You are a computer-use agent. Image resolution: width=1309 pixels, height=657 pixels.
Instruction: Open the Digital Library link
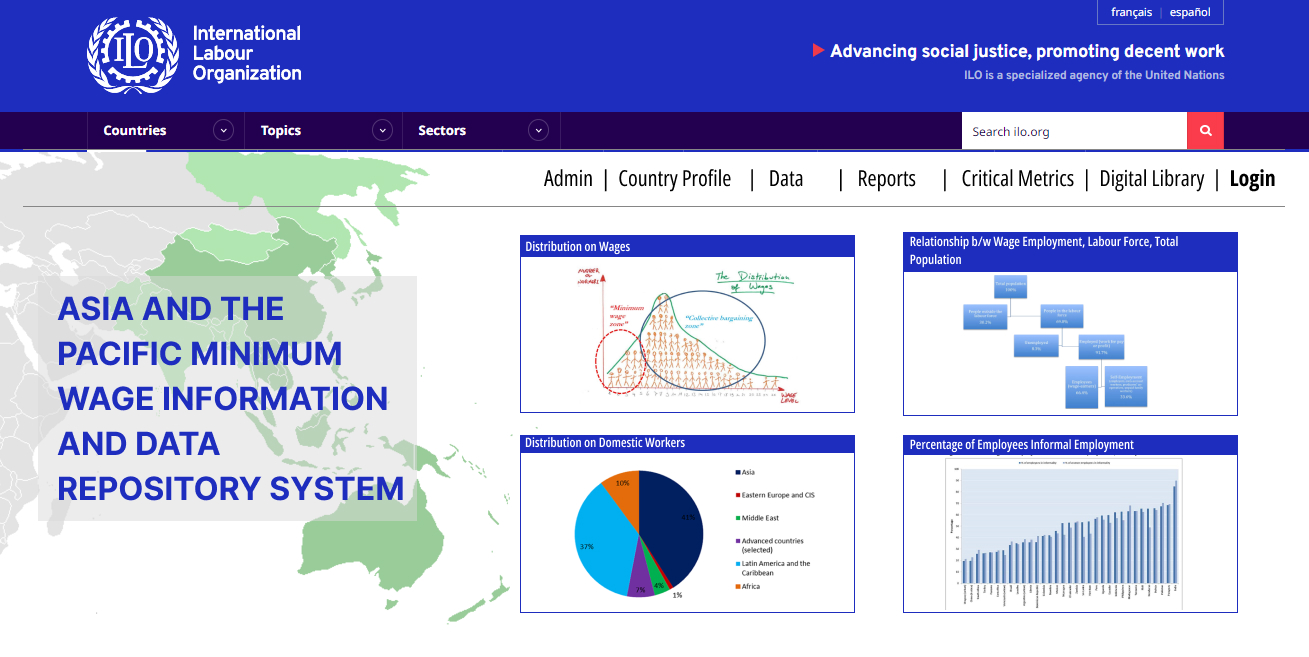[1151, 179]
